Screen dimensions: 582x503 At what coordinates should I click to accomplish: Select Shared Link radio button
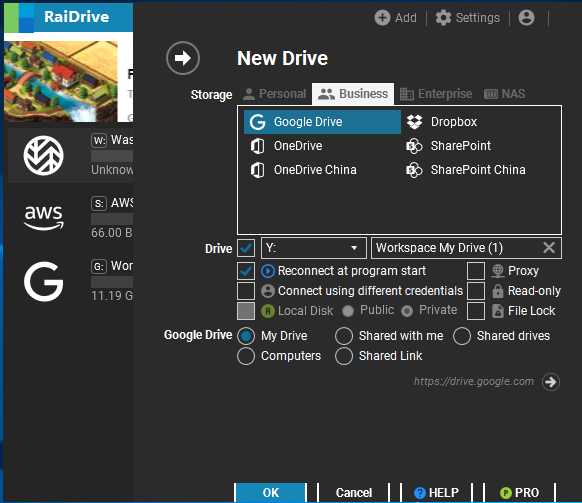click(x=344, y=356)
